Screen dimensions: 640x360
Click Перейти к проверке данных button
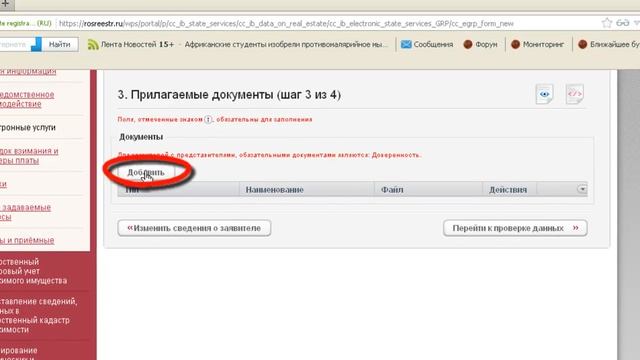pos(515,228)
